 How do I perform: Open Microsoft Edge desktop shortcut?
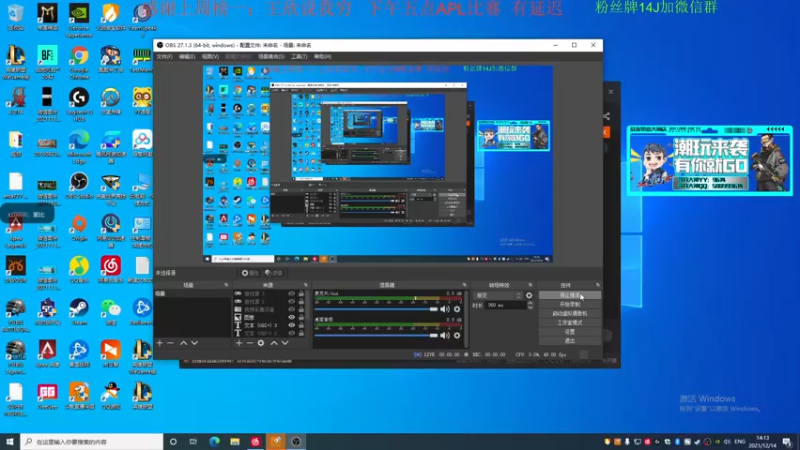pos(79,146)
